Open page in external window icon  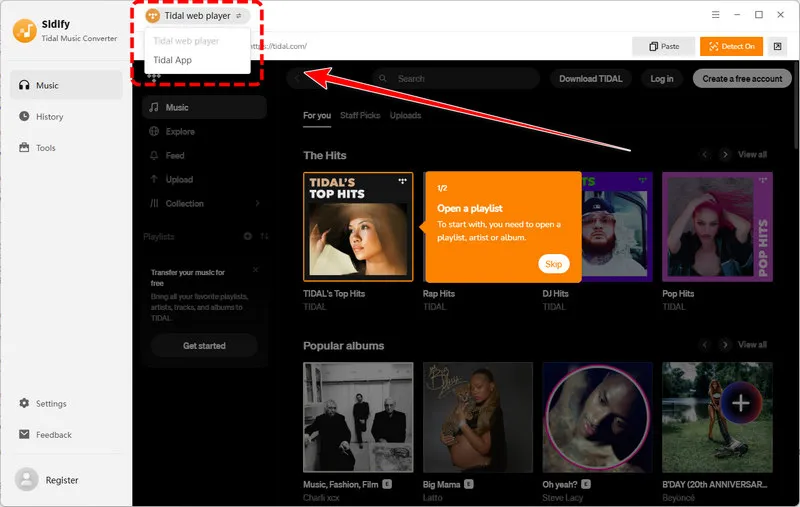(x=777, y=46)
